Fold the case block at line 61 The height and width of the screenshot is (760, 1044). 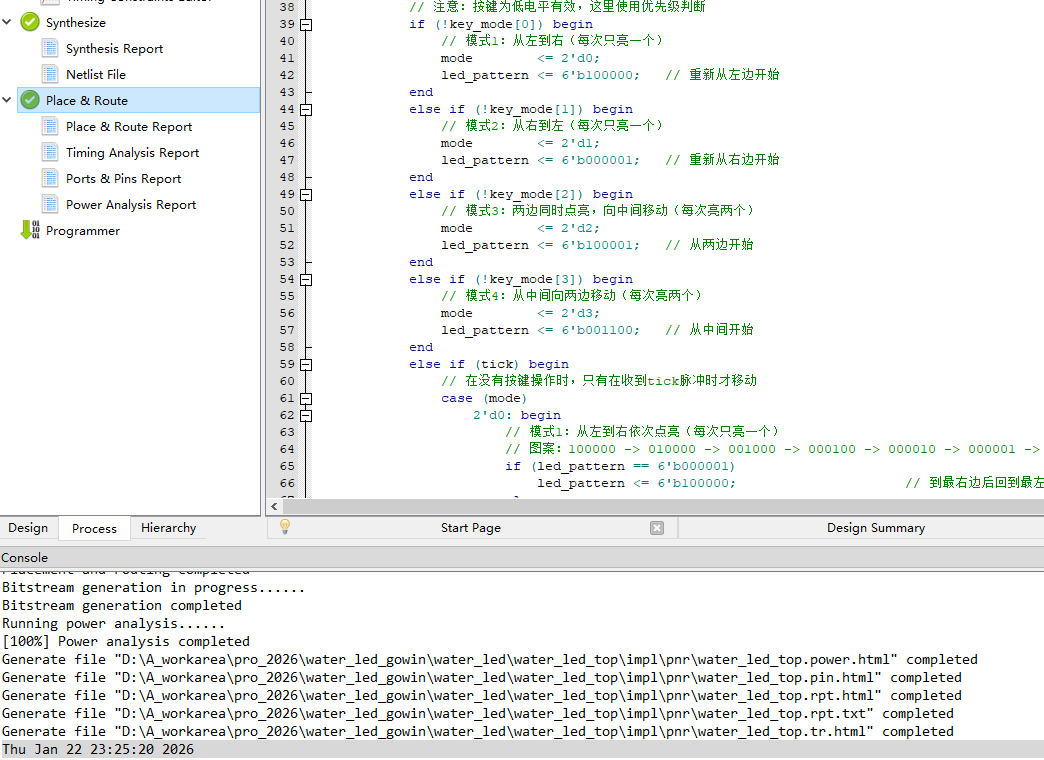(x=306, y=398)
